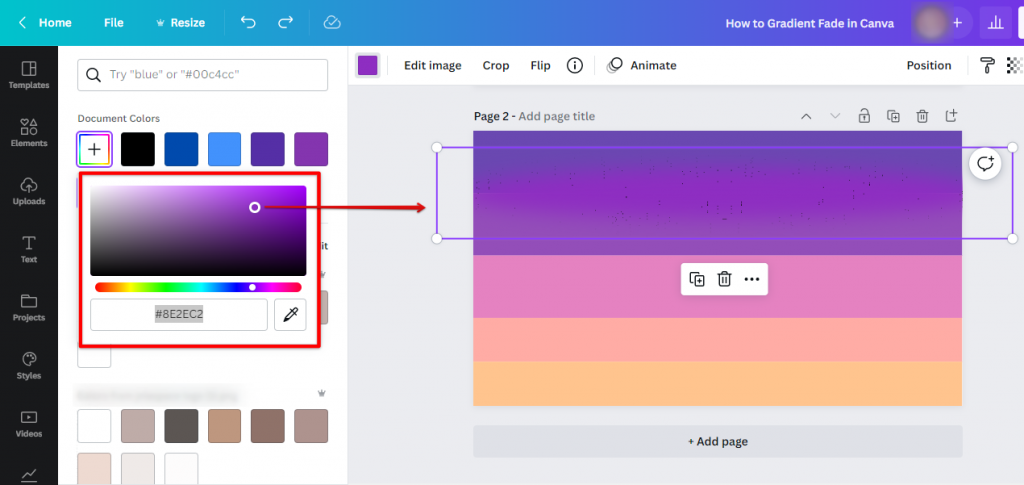Click the redo arrow icon
The height and width of the screenshot is (485, 1024).
click(x=286, y=22)
